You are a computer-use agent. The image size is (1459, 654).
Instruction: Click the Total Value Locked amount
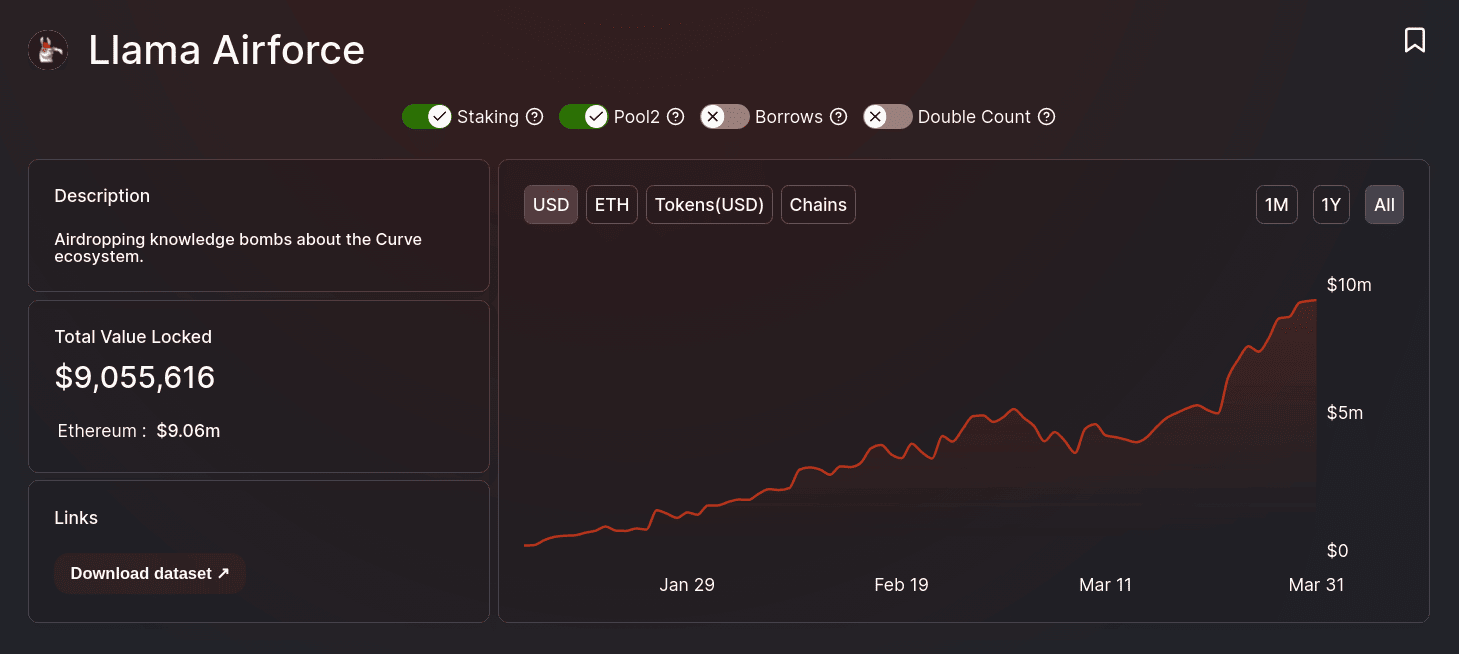(x=135, y=378)
